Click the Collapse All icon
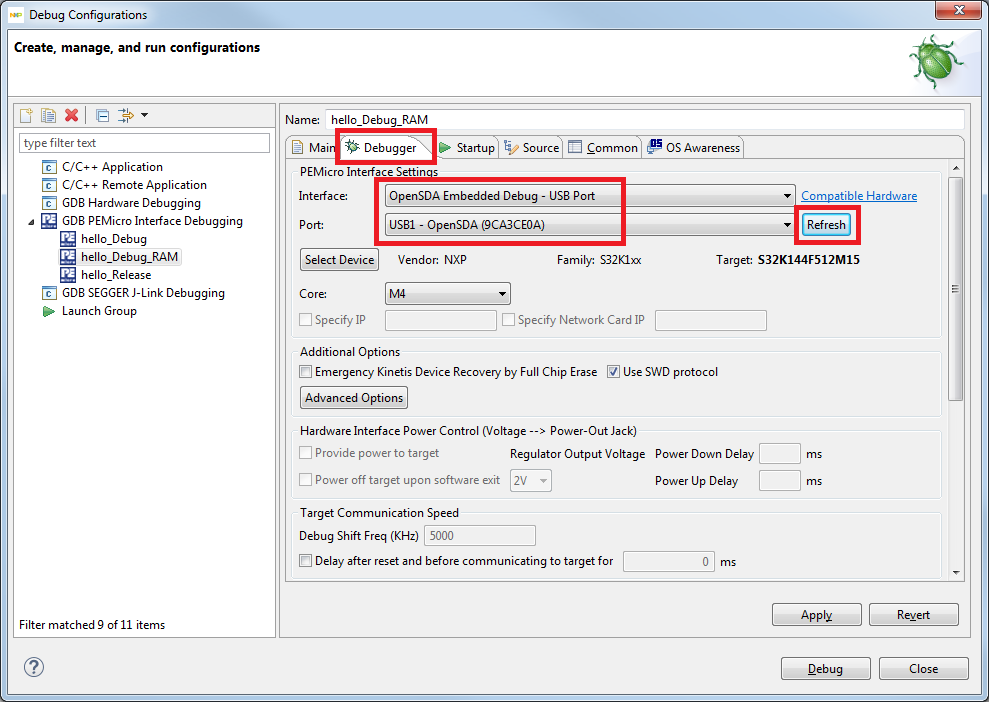This screenshot has height=702, width=989. pyautogui.click(x=103, y=115)
